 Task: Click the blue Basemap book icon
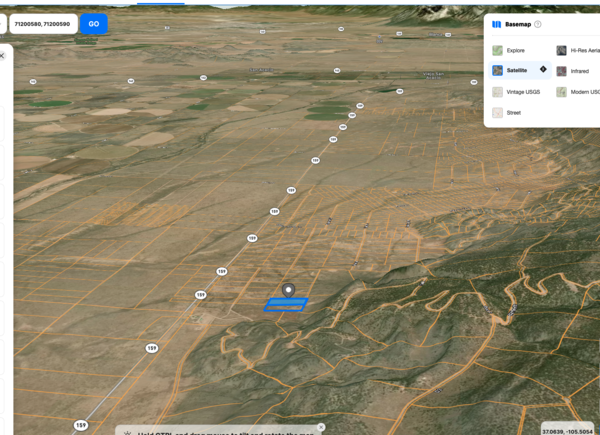(x=496, y=24)
